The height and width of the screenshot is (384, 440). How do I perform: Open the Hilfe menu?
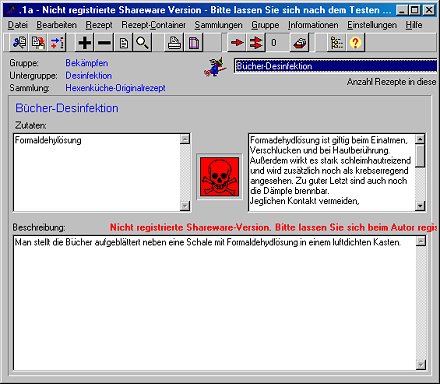pyautogui.click(x=414, y=25)
